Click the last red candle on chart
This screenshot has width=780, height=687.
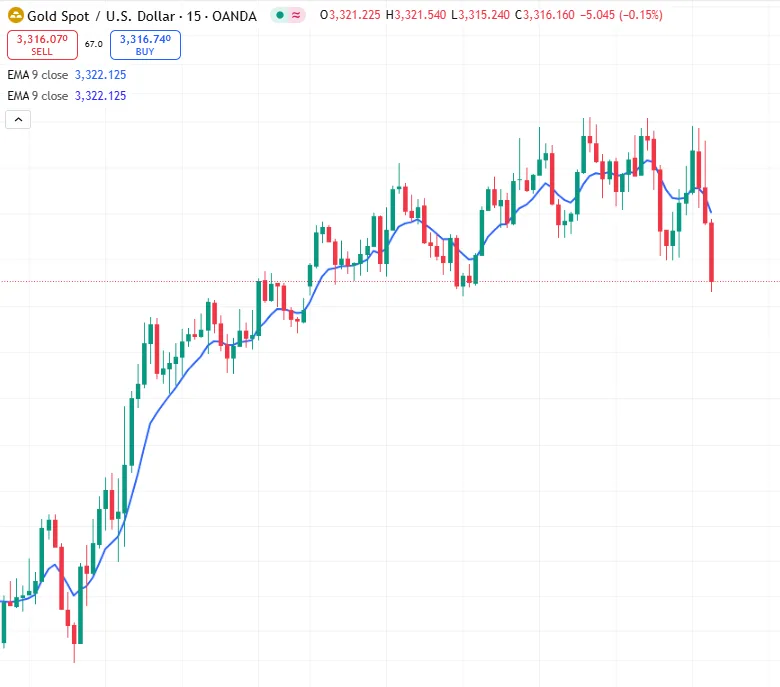712,251
